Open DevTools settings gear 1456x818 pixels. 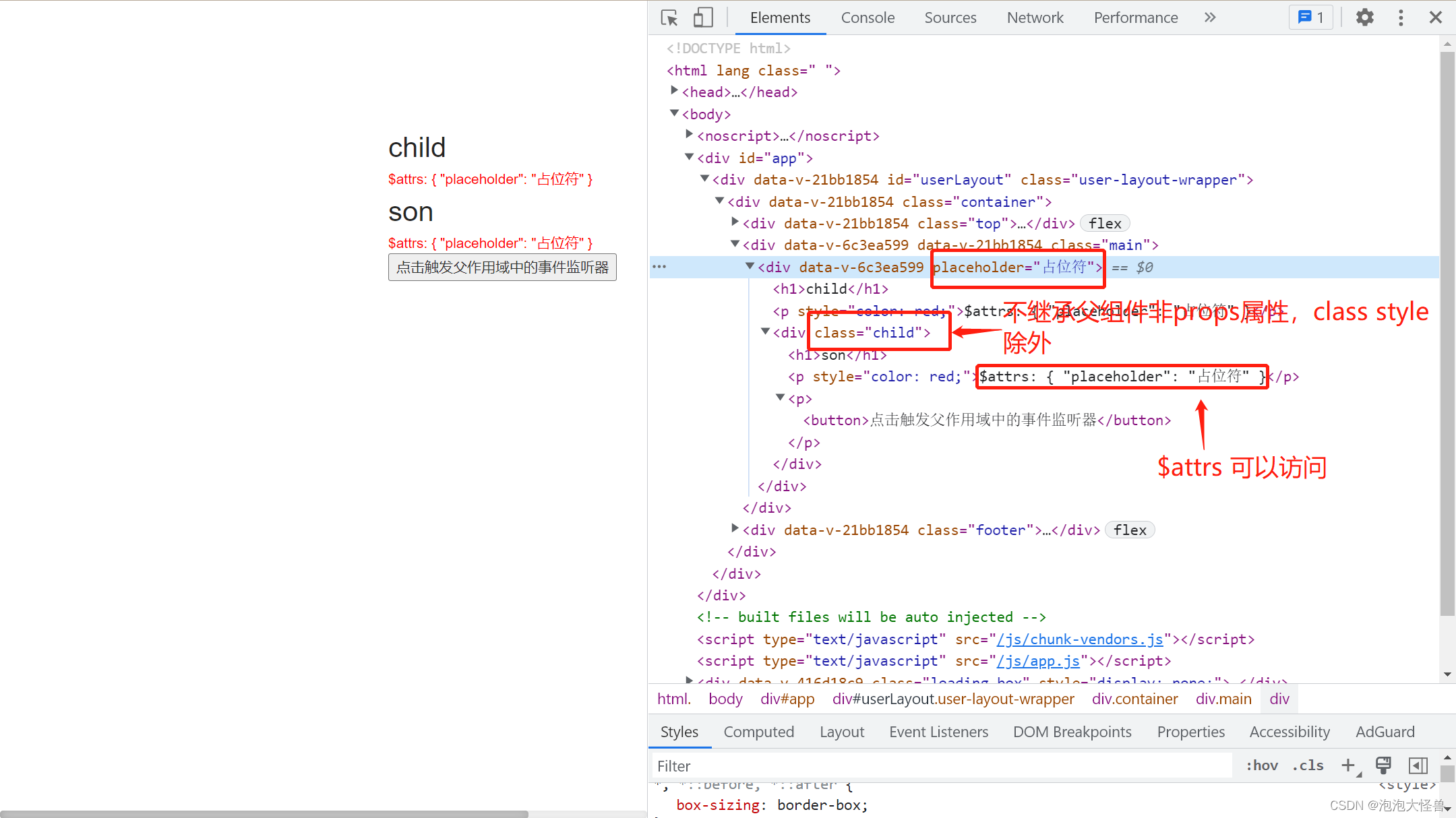point(1365,18)
